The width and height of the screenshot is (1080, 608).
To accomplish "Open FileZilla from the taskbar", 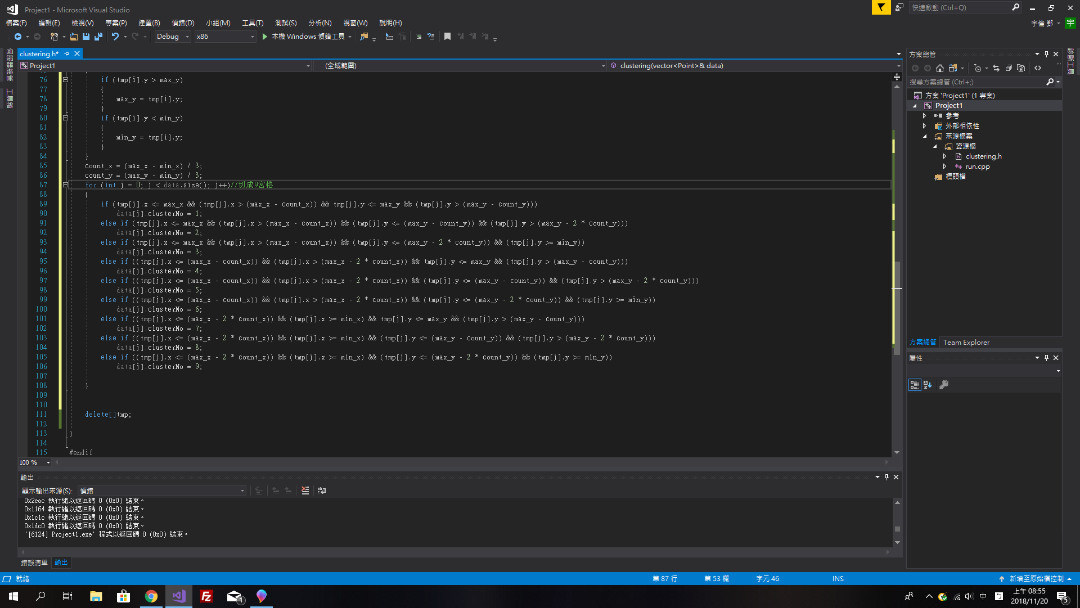I will pyautogui.click(x=207, y=598).
